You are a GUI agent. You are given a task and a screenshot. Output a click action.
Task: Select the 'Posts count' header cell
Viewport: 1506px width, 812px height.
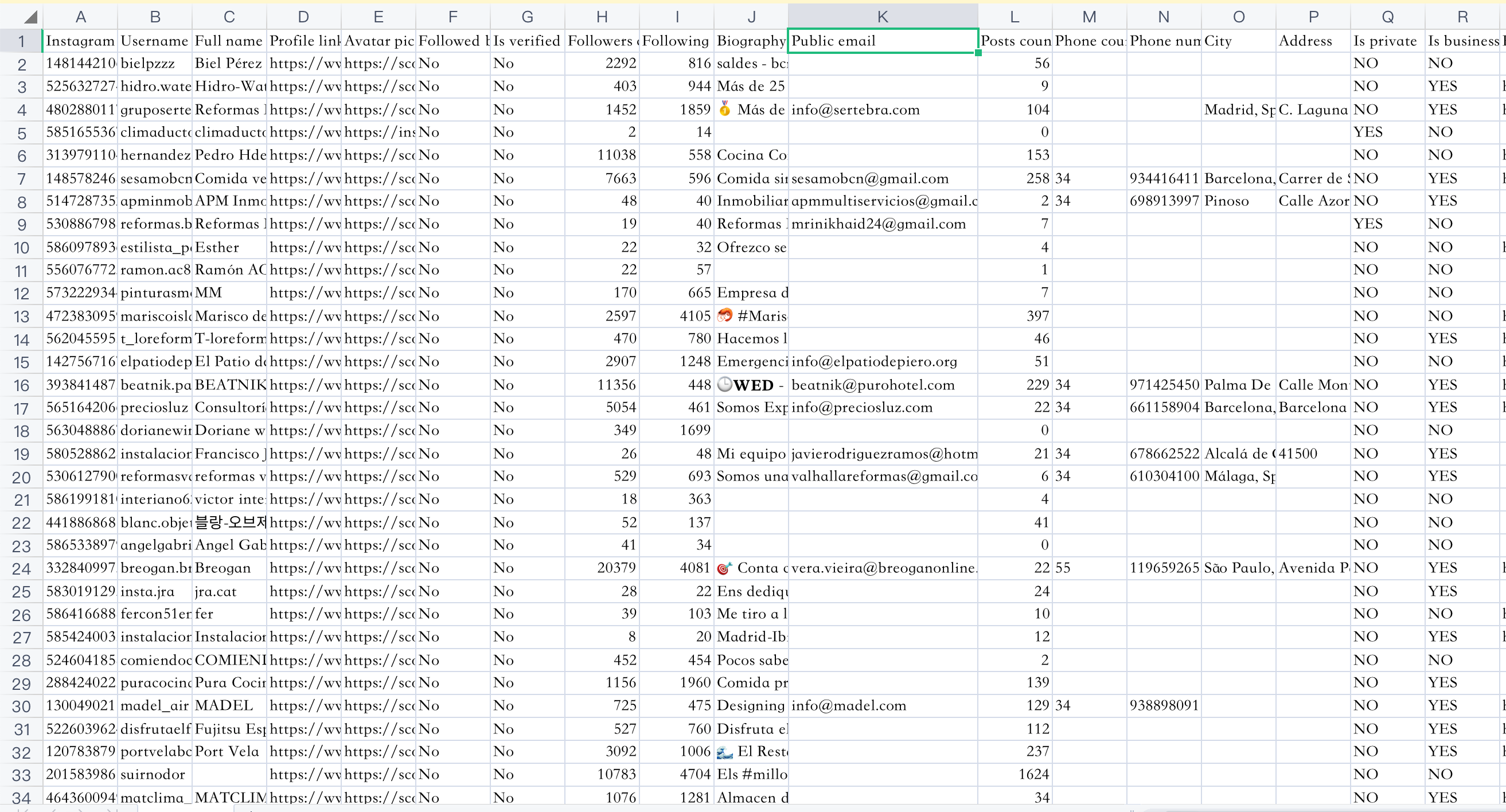[x=1015, y=41]
